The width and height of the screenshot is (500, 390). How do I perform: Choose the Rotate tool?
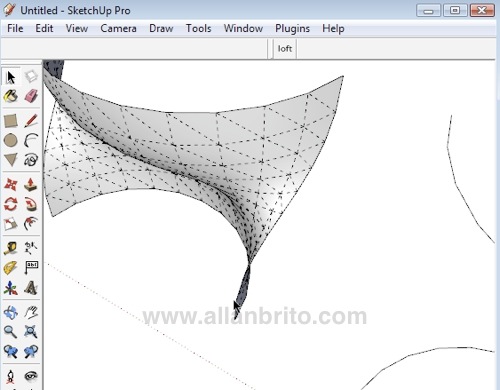[11, 204]
